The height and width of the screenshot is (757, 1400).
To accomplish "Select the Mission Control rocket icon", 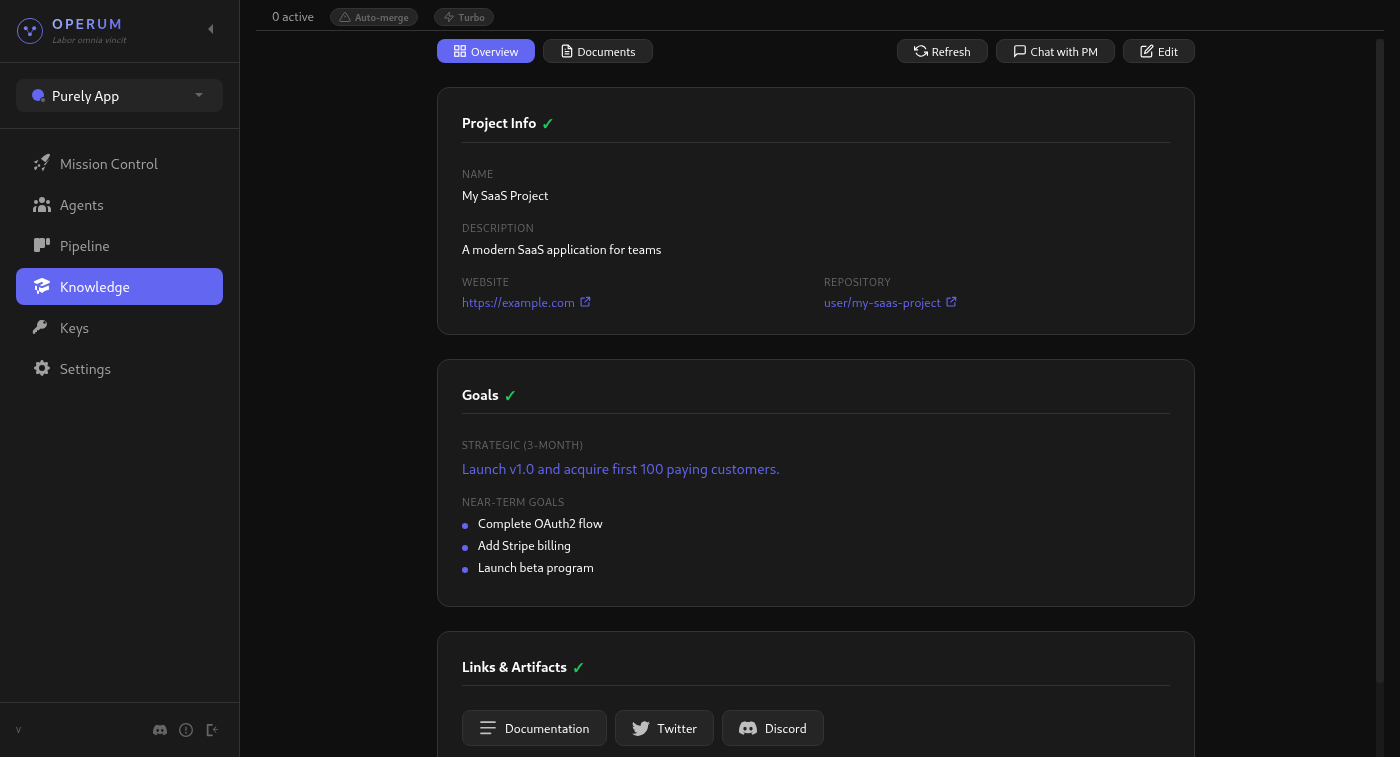I will [42, 163].
